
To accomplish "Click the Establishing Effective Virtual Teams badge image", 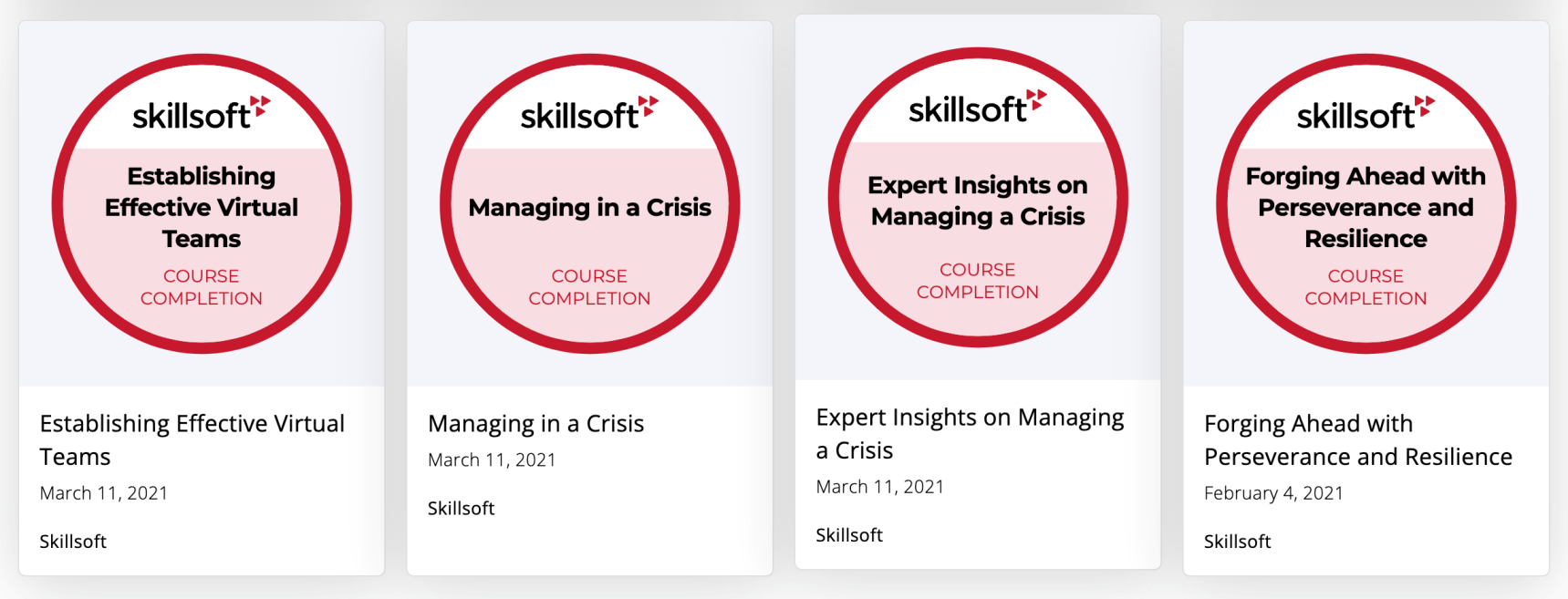I will pyautogui.click(x=202, y=203).
